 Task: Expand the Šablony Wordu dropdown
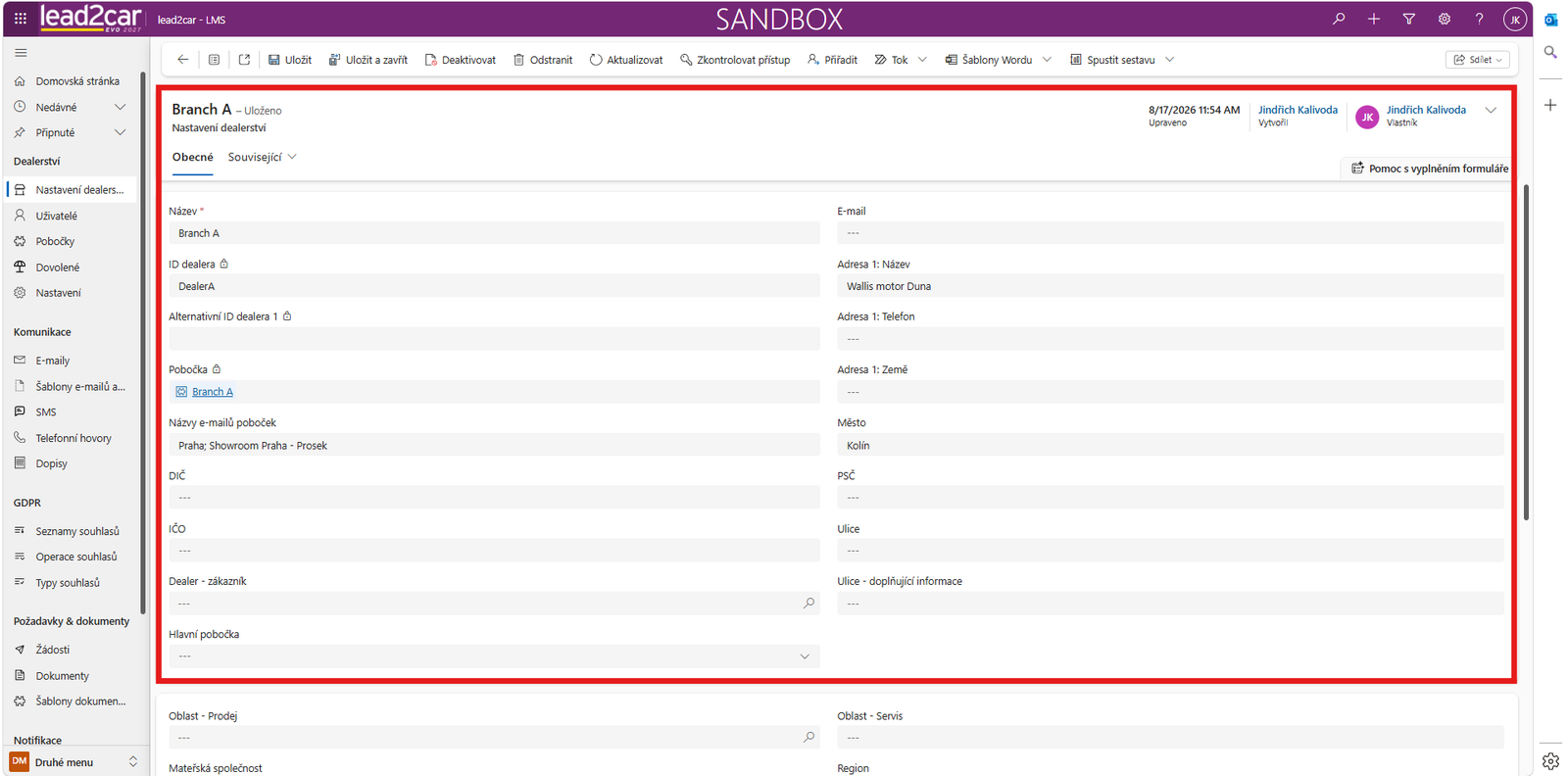1047,60
